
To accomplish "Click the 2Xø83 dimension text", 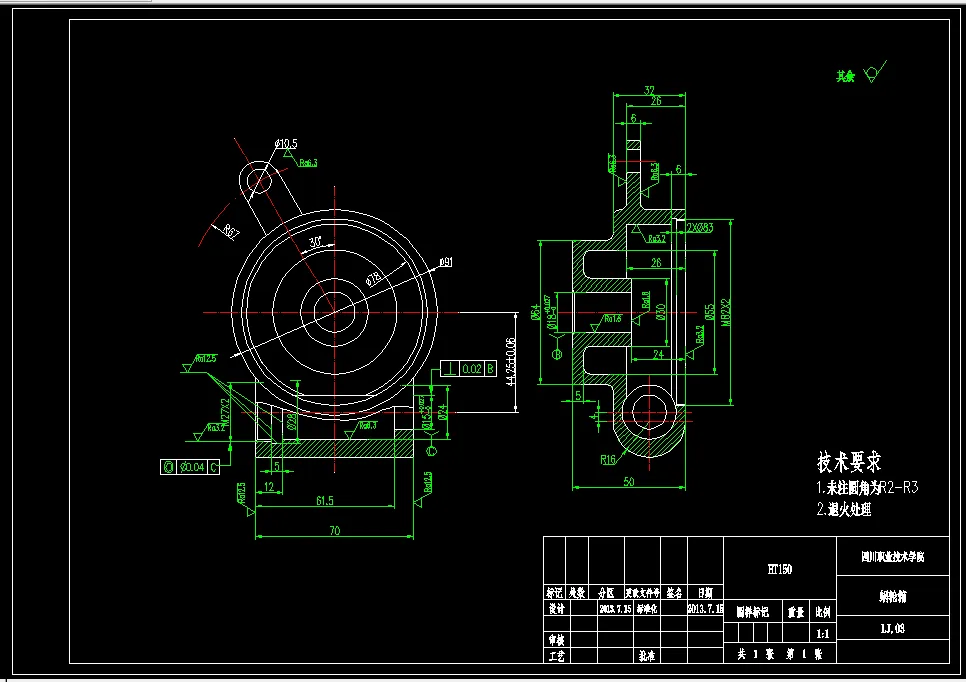I will [x=700, y=227].
